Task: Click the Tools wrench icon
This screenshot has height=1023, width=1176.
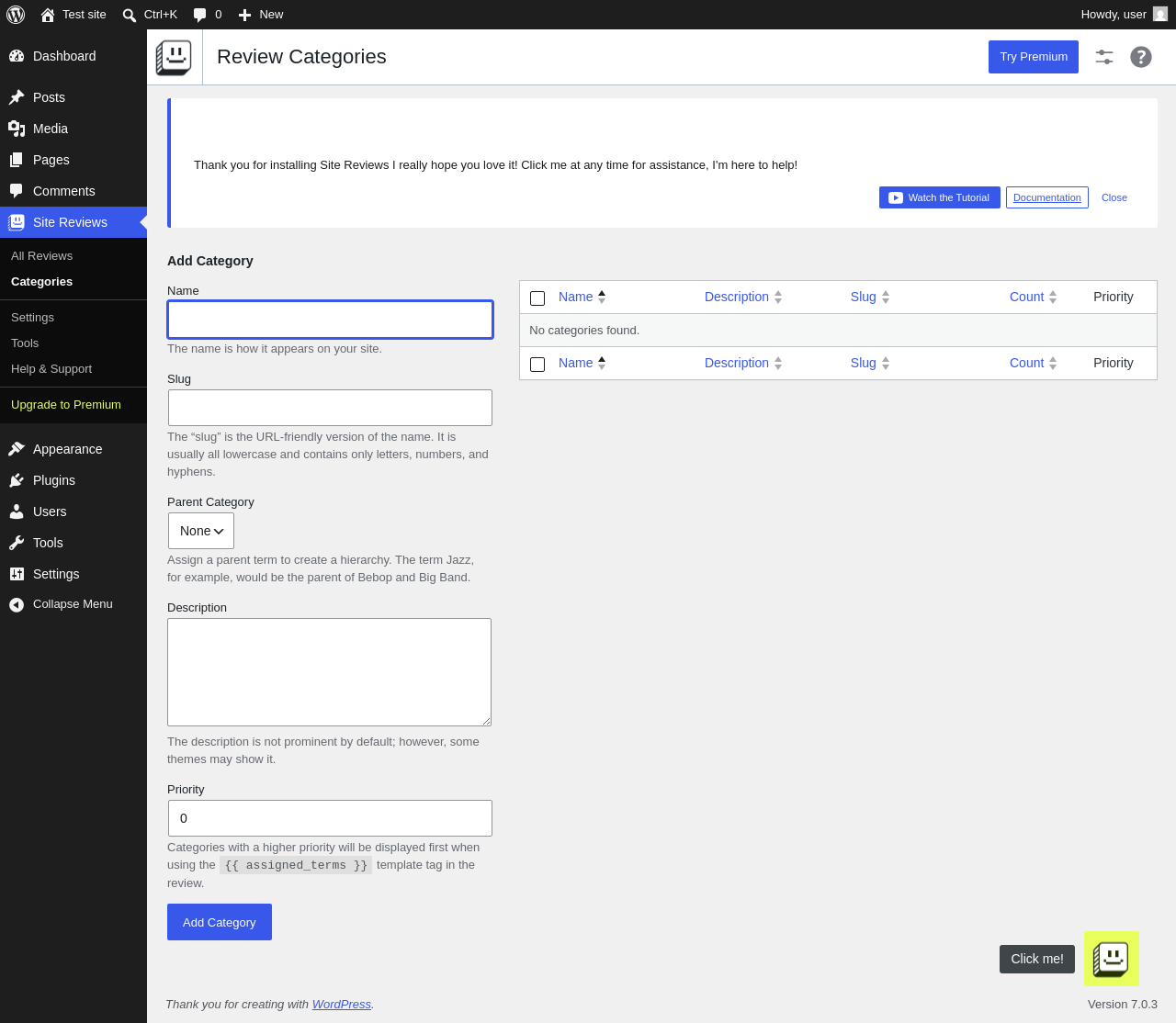Action: tap(17, 543)
